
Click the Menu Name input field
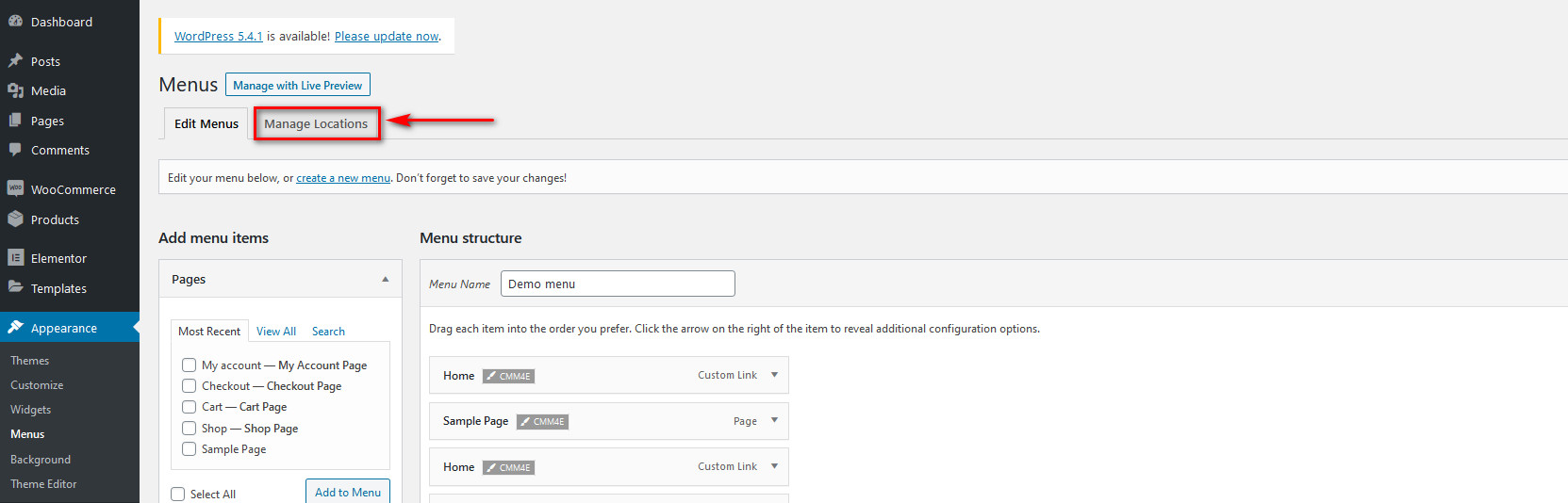tap(618, 284)
